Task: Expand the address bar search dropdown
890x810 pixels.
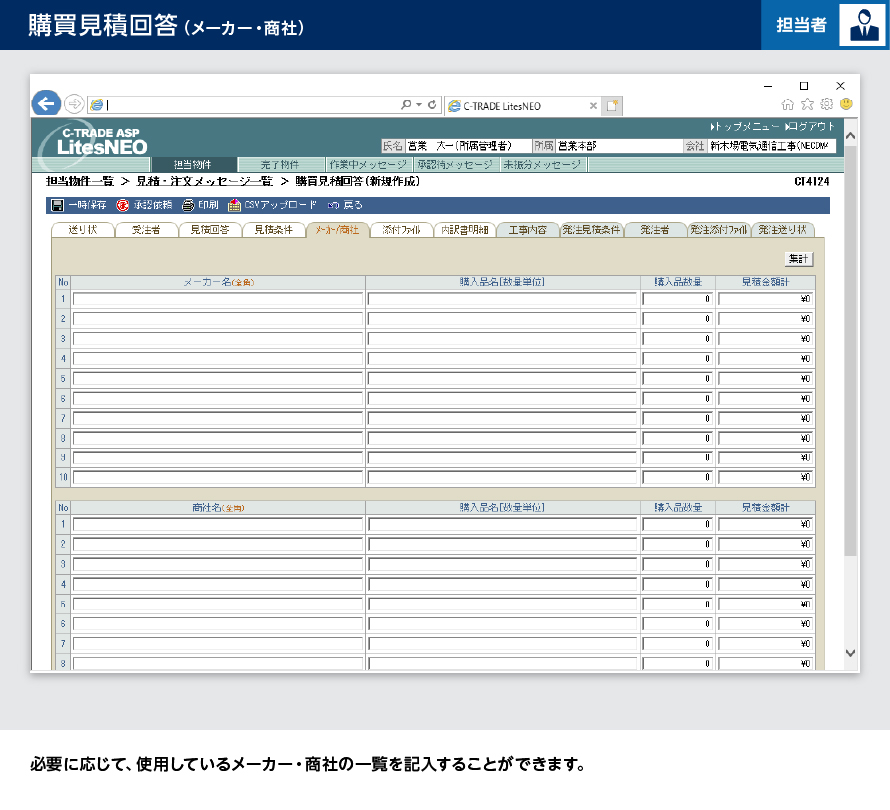Action: tap(418, 104)
